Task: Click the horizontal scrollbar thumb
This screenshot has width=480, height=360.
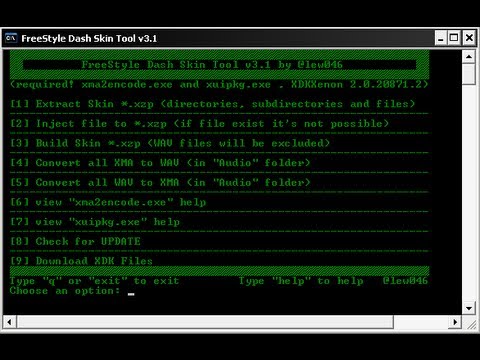Action: (x=205, y=322)
